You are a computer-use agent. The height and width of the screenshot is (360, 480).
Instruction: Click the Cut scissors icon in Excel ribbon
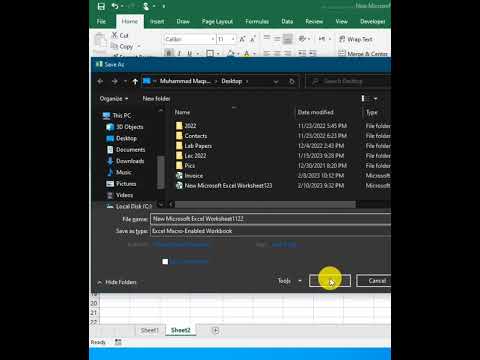pos(115,35)
